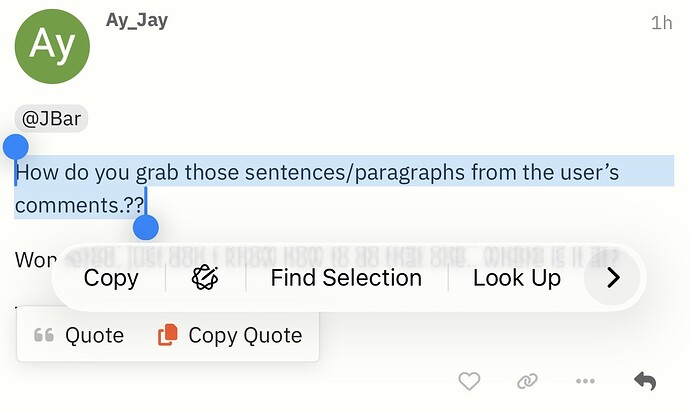Click the bottom selection end handle

pyautogui.click(x=146, y=227)
